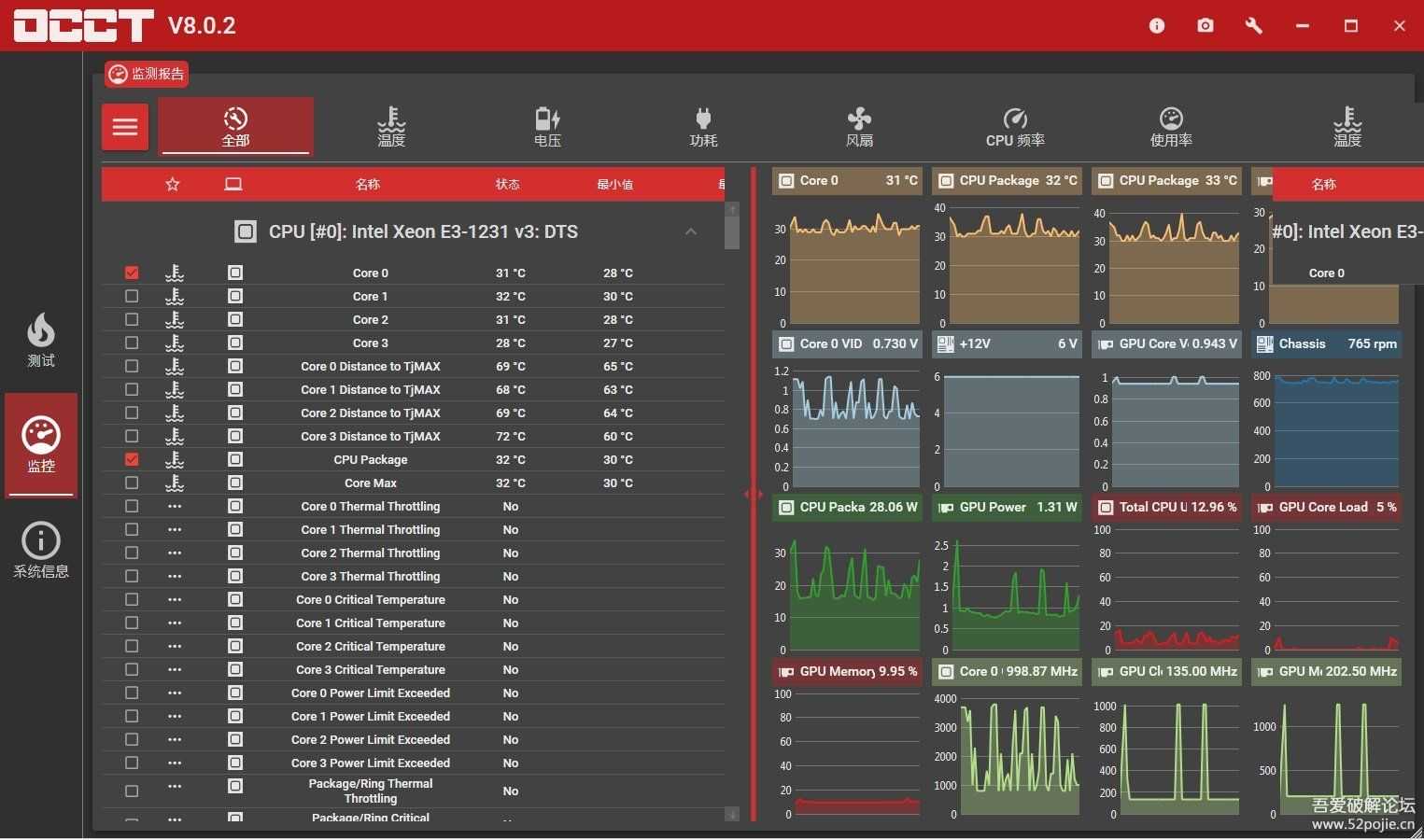Screen dimensions: 1424x840
Task: Collapse the graph panel using red divider arrows
Action: click(754, 495)
